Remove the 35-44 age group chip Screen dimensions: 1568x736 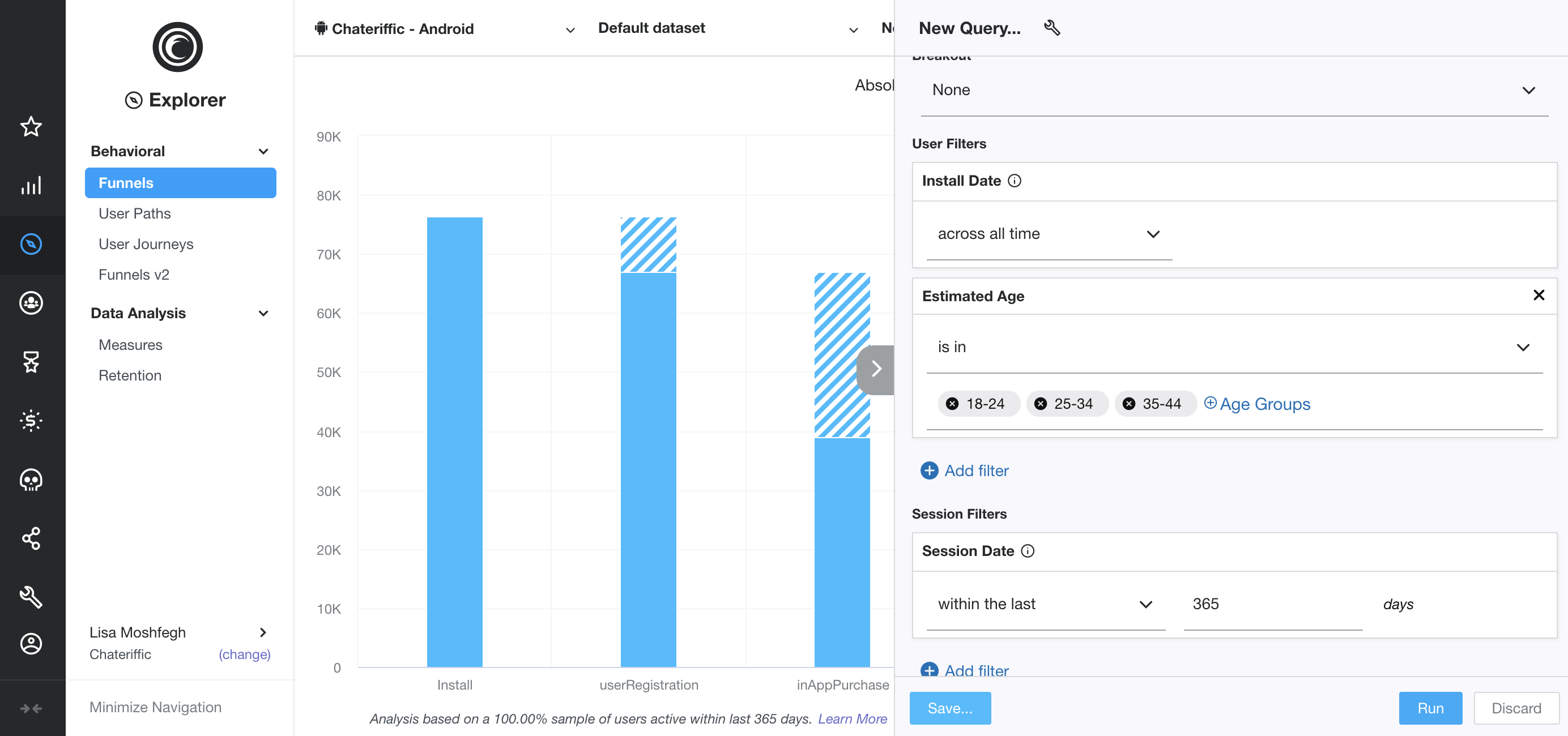coord(1129,404)
